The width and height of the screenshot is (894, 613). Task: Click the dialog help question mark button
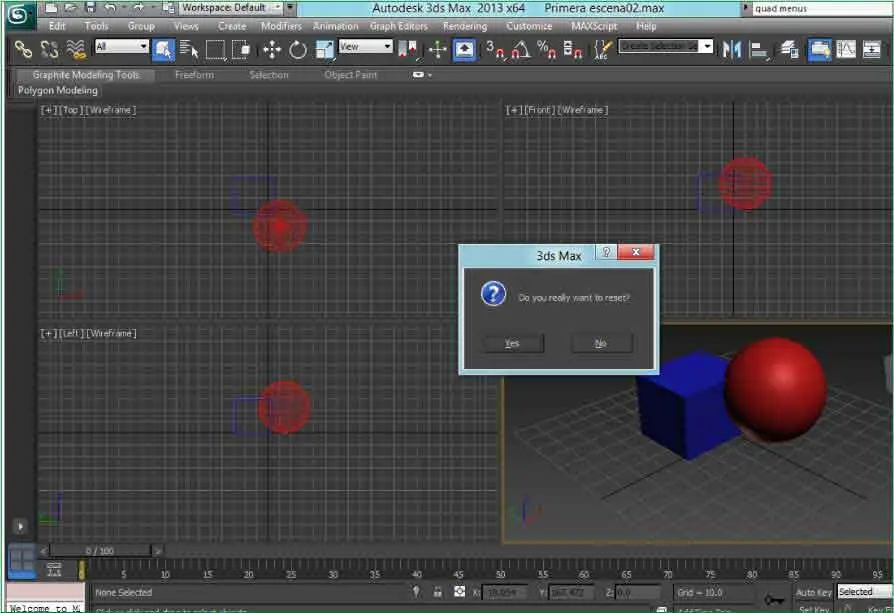[606, 252]
